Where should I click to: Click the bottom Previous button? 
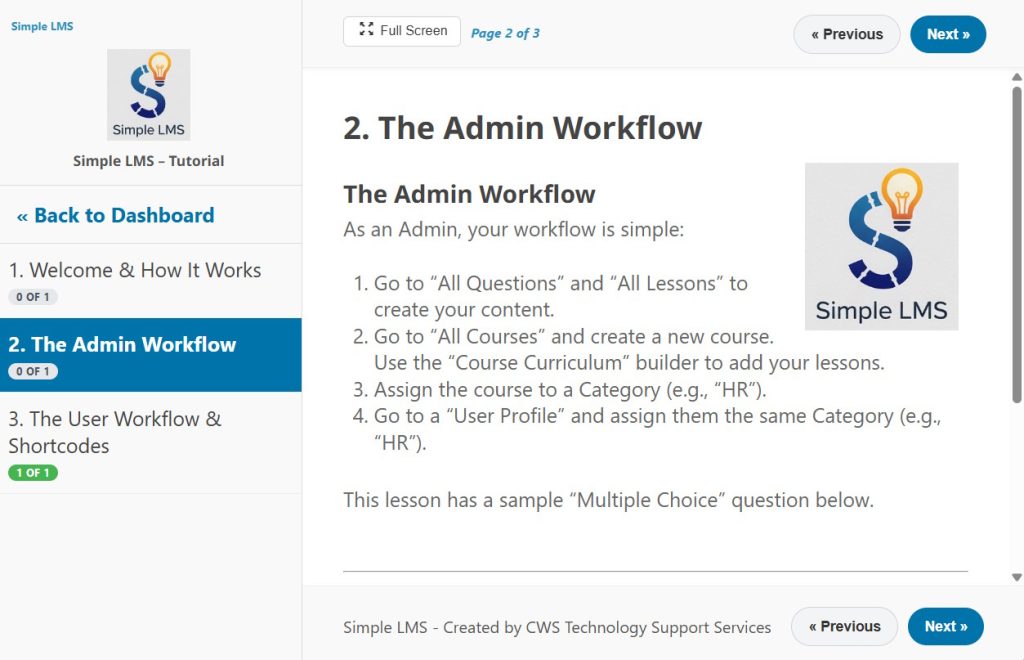point(844,626)
